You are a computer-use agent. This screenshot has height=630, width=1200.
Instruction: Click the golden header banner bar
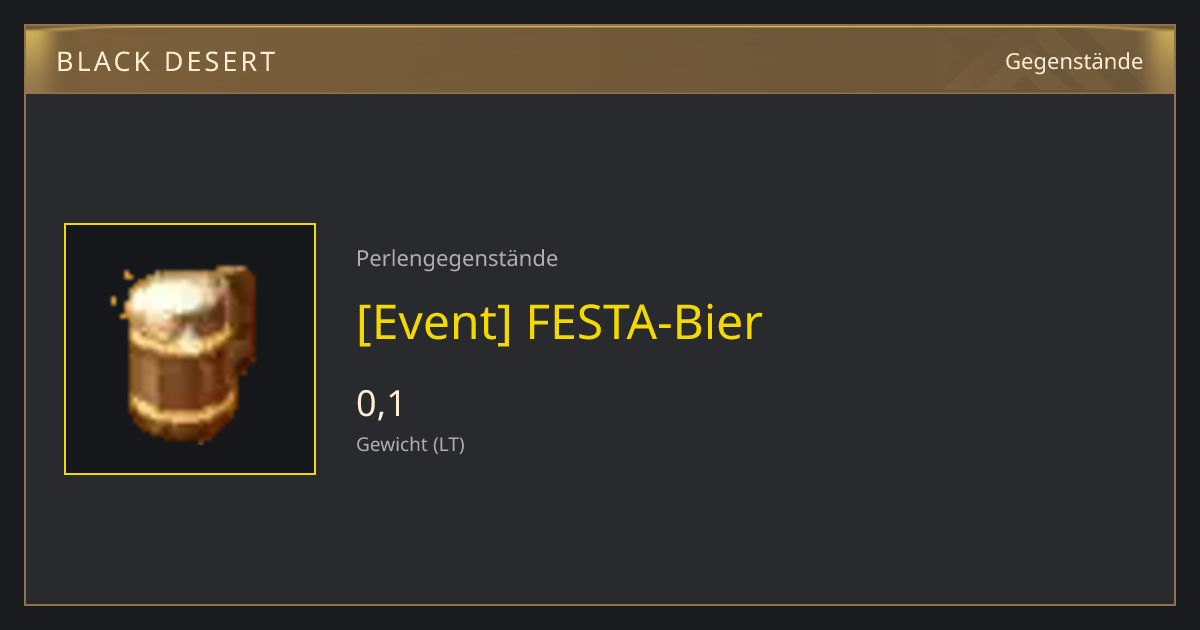[x=600, y=61]
